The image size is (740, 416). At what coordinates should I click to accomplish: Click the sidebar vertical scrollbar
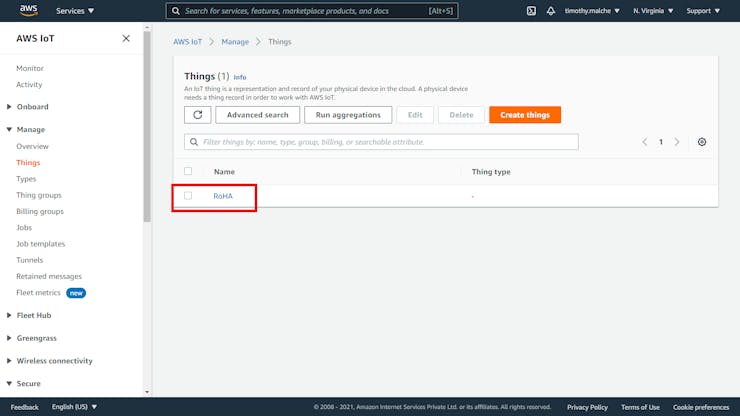click(147, 127)
